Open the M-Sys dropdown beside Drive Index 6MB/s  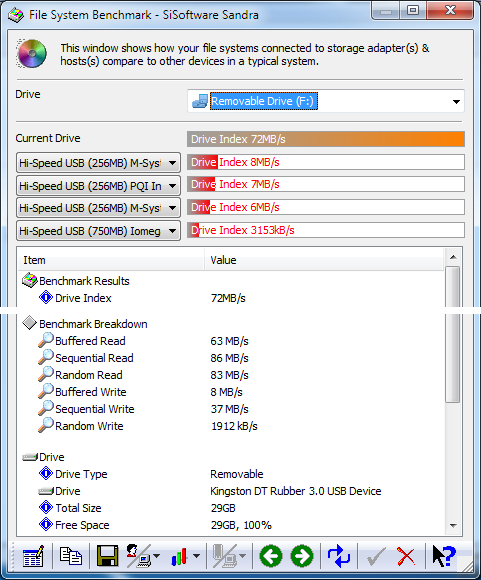pyautogui.click(x=98, y=208)
